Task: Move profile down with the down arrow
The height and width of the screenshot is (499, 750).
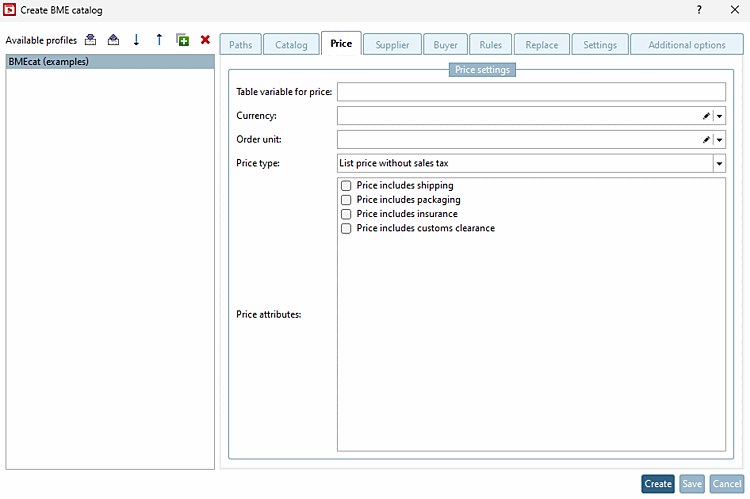Action: point(136,40)
